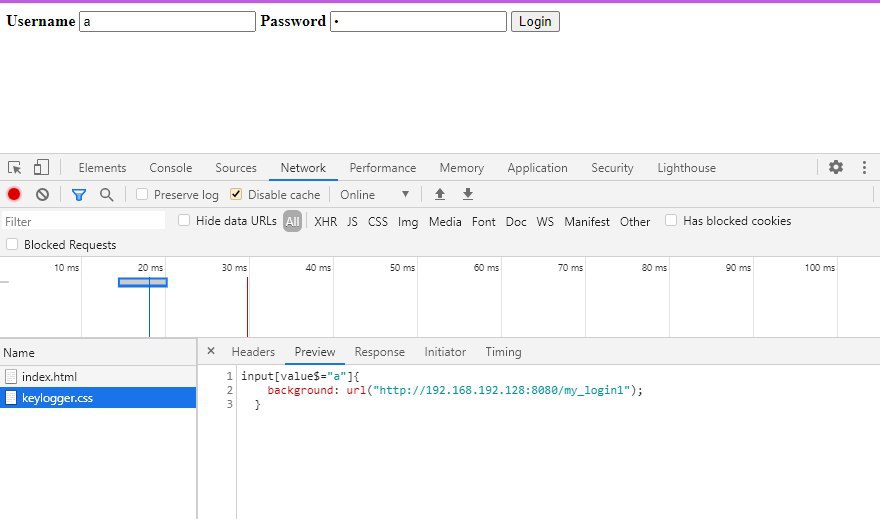View the Headers tab of request
Viewport: 880px width, 519px height.
(x=253, y=352)
